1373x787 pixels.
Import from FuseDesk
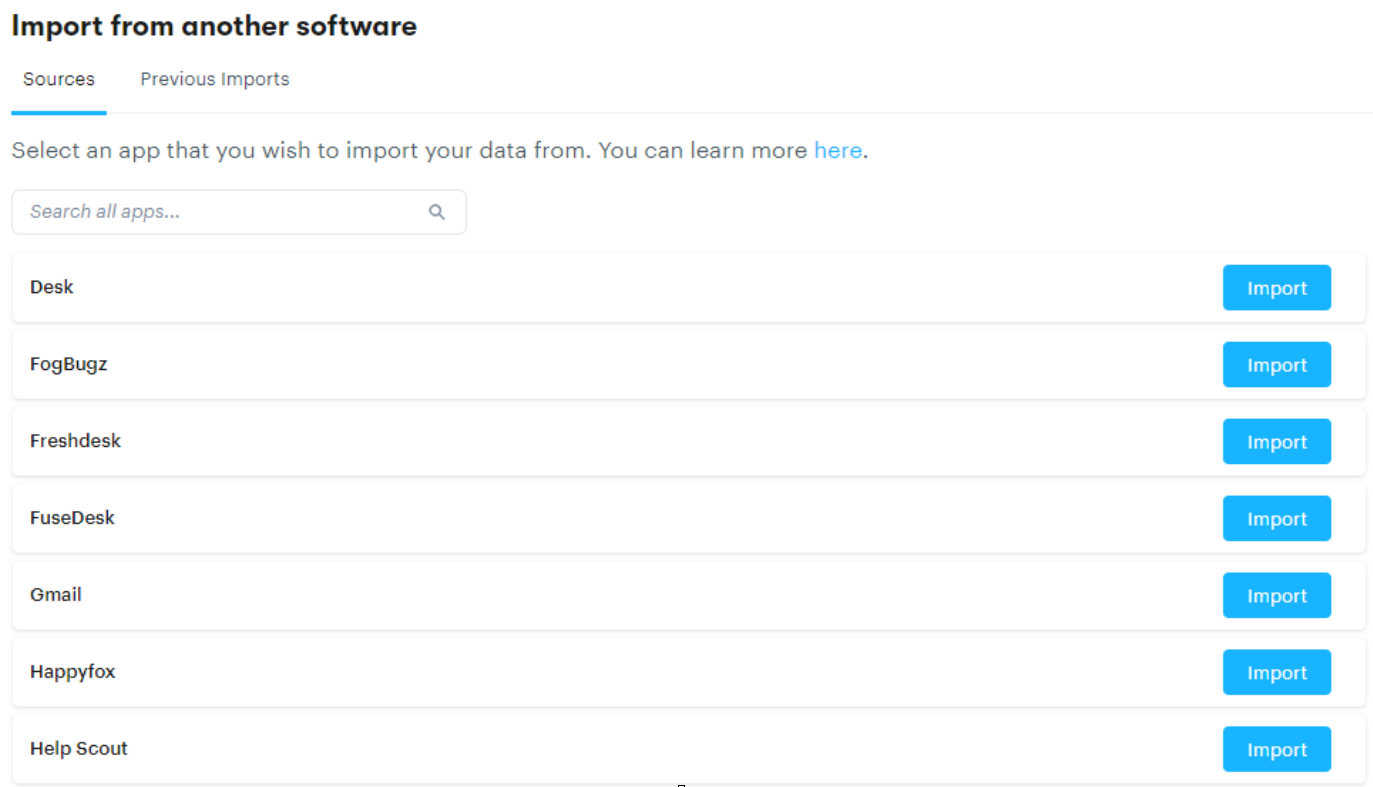(1277, 519)
